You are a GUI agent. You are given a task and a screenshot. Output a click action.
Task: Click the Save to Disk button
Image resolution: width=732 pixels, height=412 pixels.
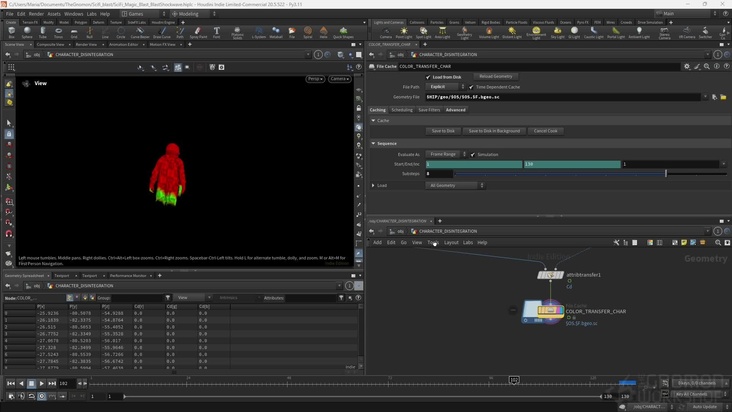click(x=443, y=131)
